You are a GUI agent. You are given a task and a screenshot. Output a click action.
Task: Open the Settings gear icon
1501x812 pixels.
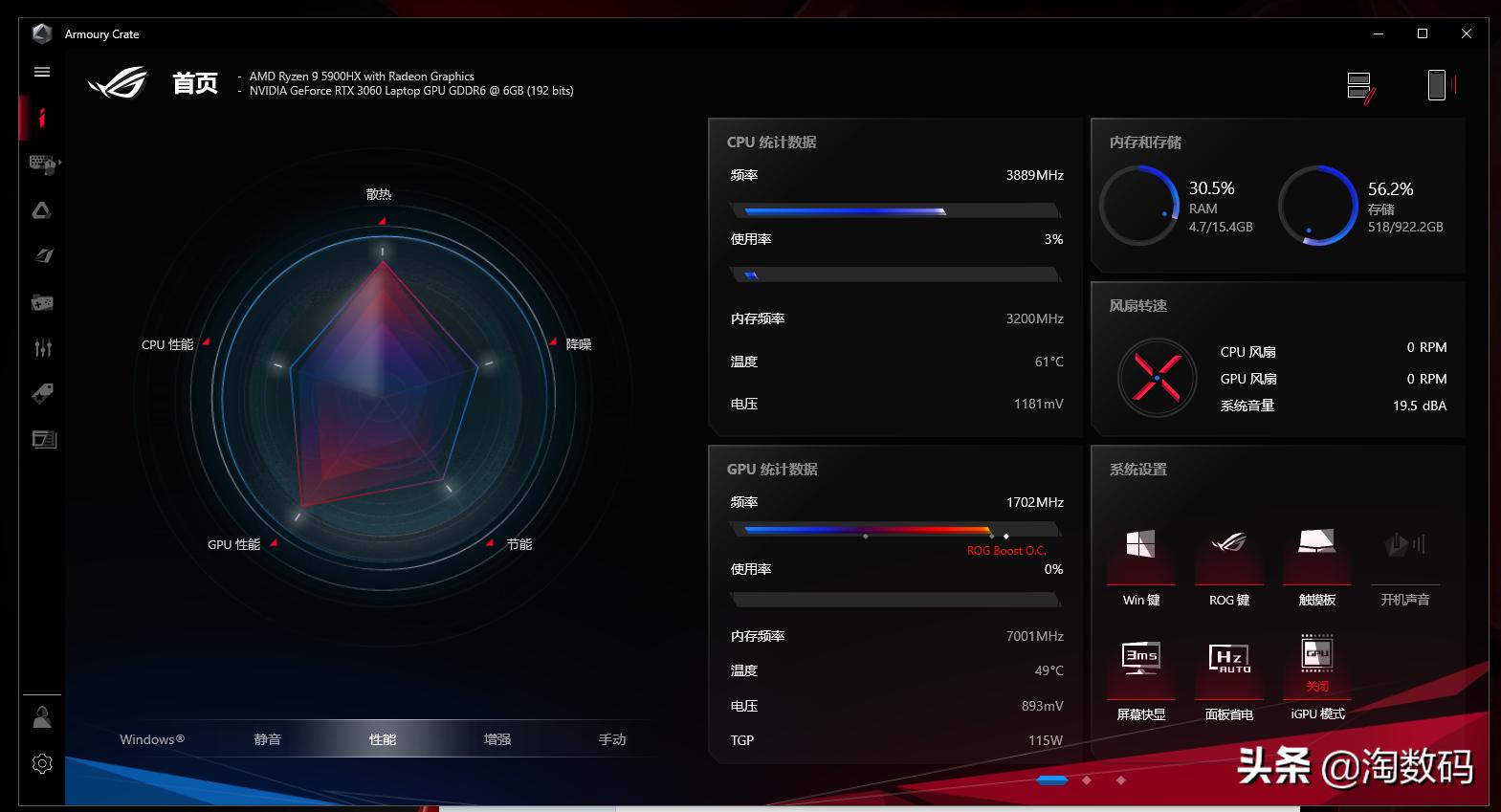point(42,763)
